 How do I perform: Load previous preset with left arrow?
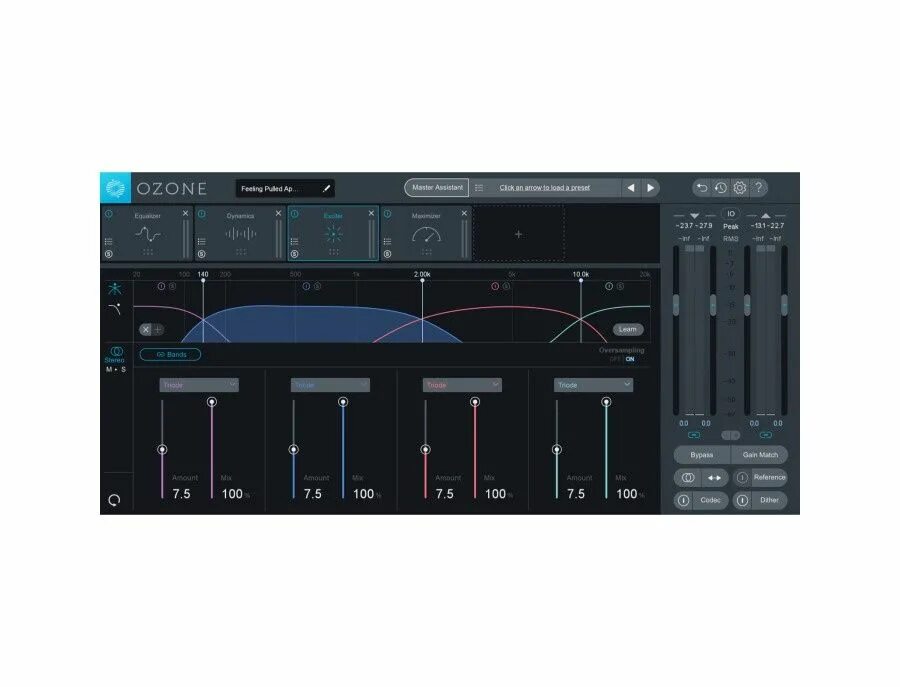pyautogui.click(x=631, y=188)
